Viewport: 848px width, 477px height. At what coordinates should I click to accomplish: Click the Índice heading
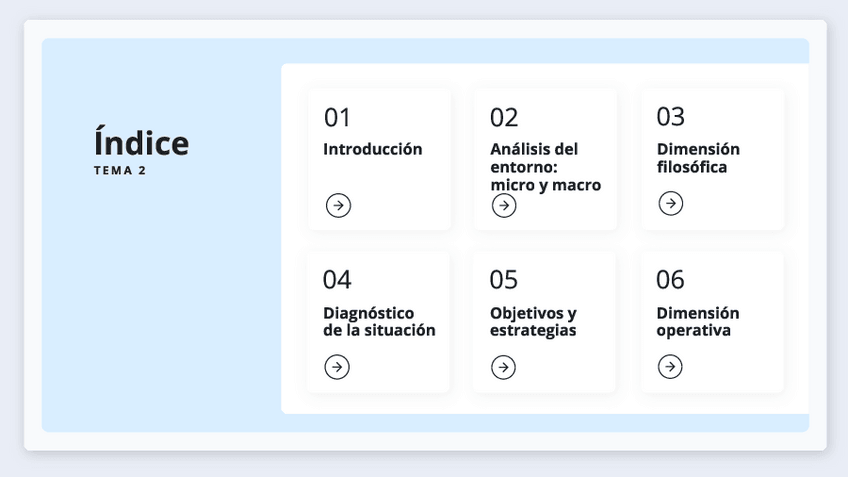pos(141,142)
